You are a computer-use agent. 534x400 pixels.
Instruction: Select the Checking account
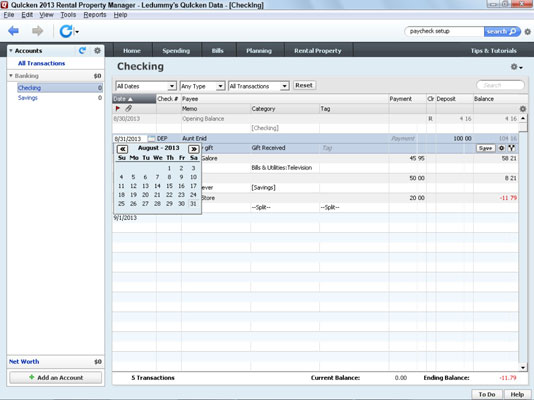[60, 88]
